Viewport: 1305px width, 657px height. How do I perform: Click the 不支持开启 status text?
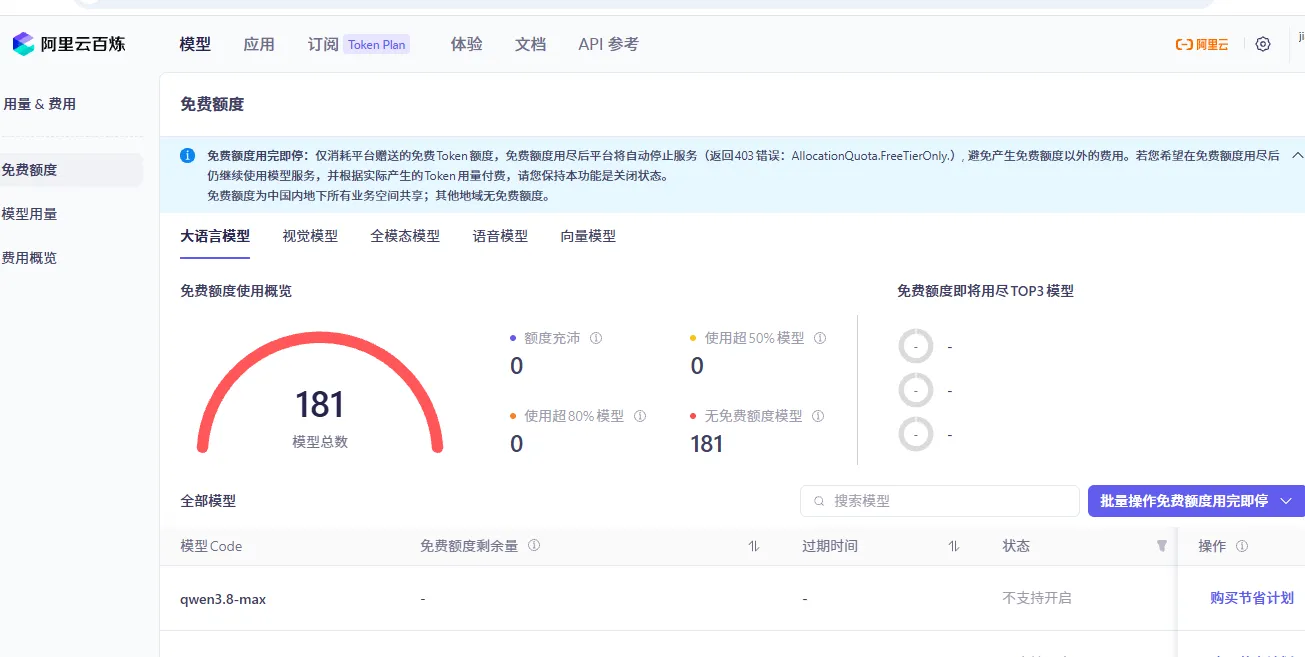(x=1037, y=598)
